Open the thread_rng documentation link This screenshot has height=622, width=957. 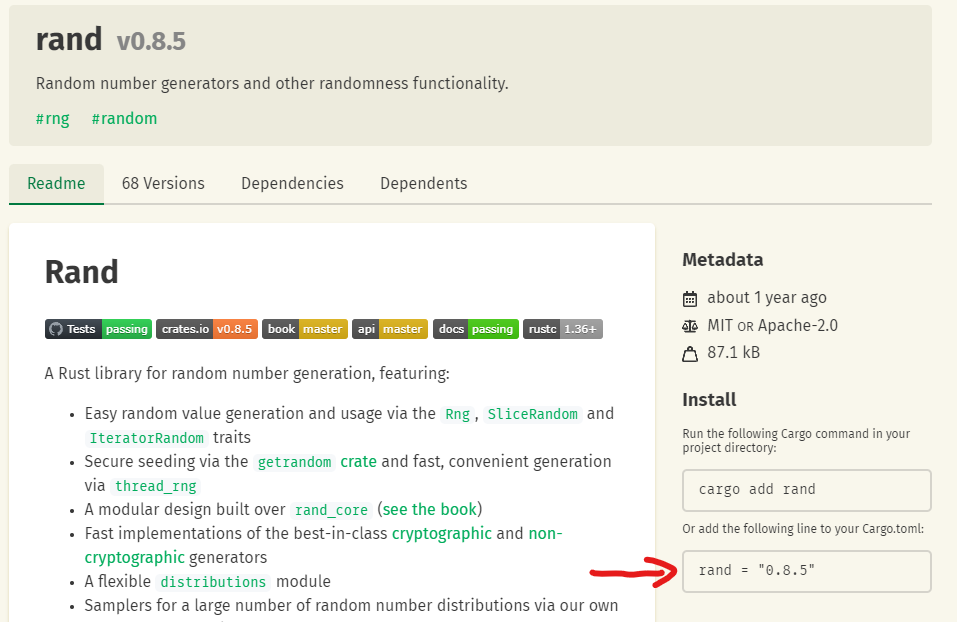pos(156,485)
